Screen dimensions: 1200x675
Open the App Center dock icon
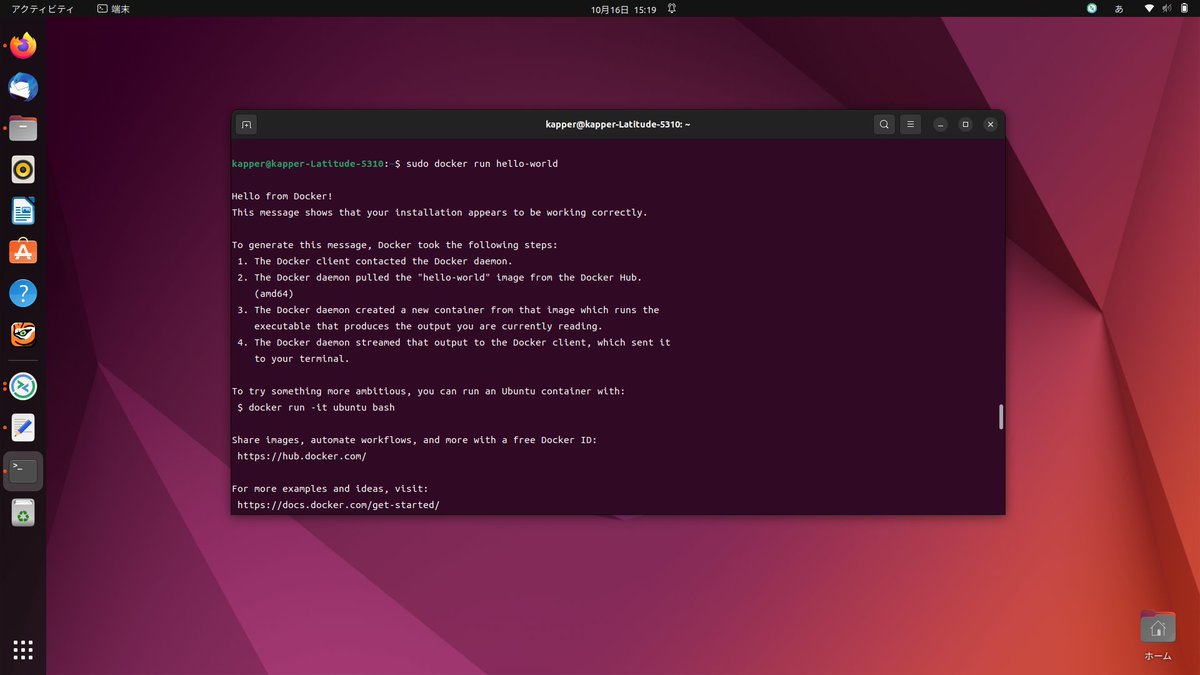(x=23, y=251)
